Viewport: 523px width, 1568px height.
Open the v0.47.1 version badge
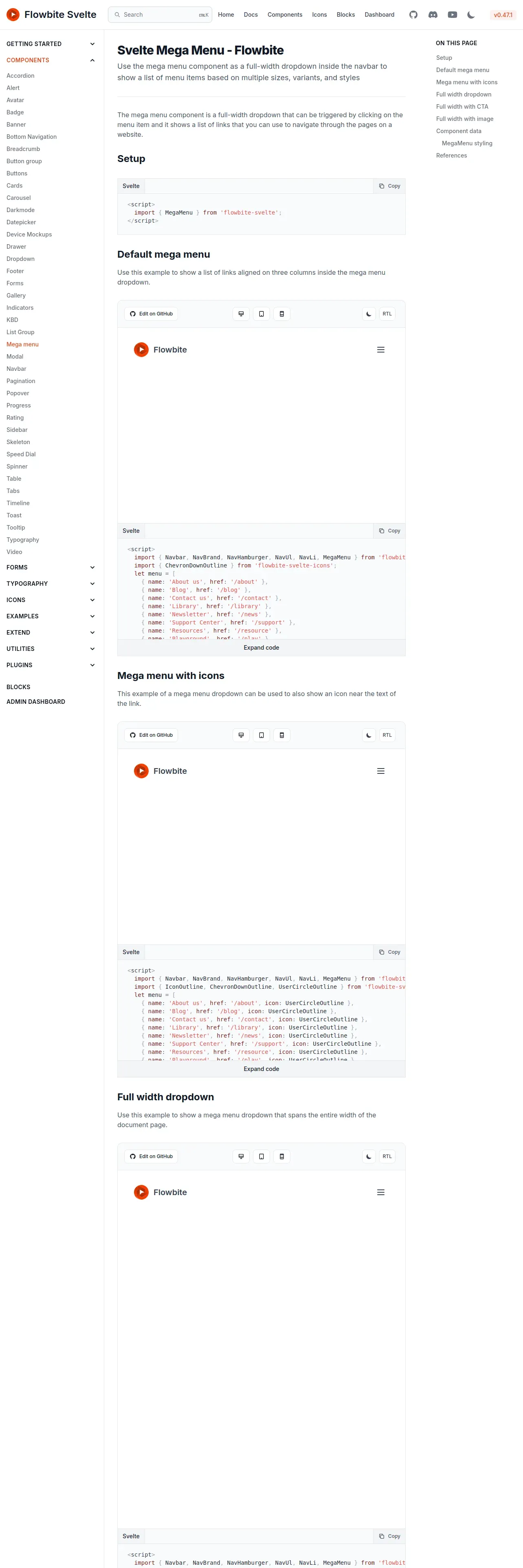point(503,15)
